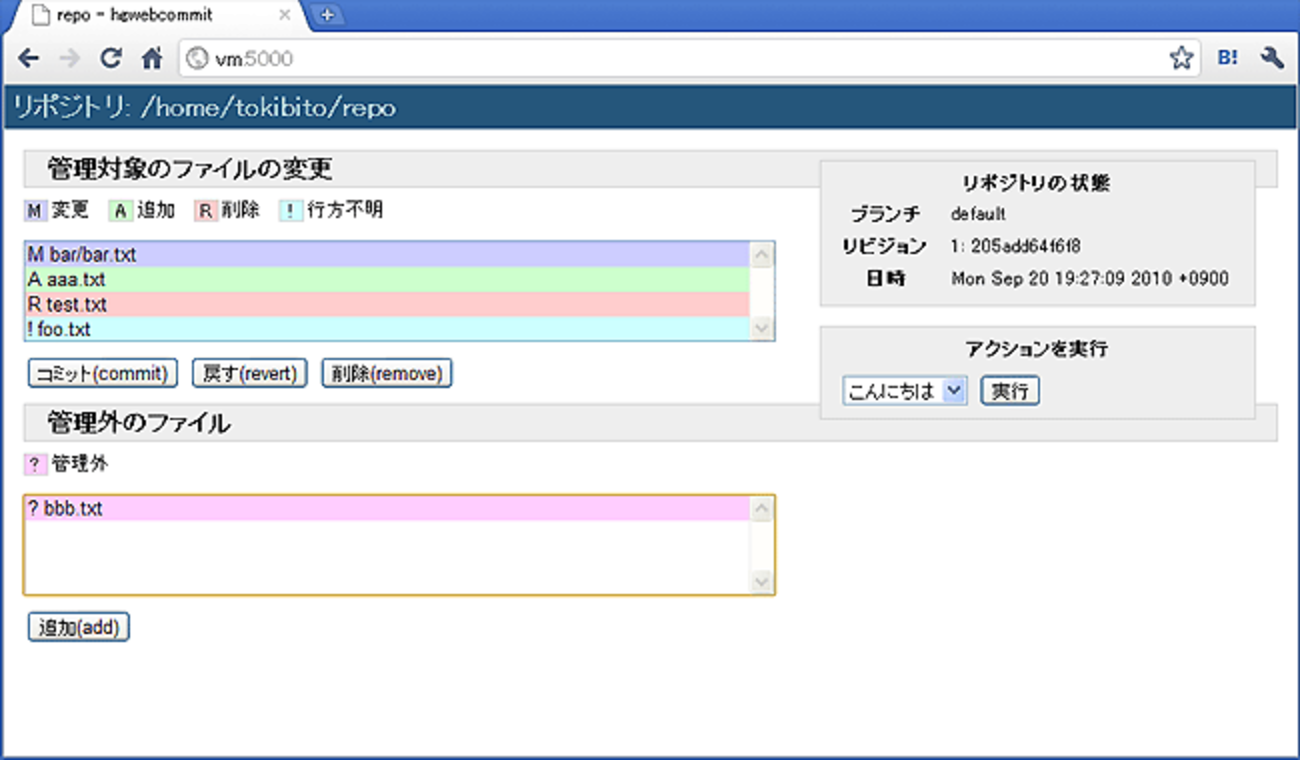Open the Hatena B! bookmark extension
Screen dimensions: 1300x760
click(x=1228, y=59)
